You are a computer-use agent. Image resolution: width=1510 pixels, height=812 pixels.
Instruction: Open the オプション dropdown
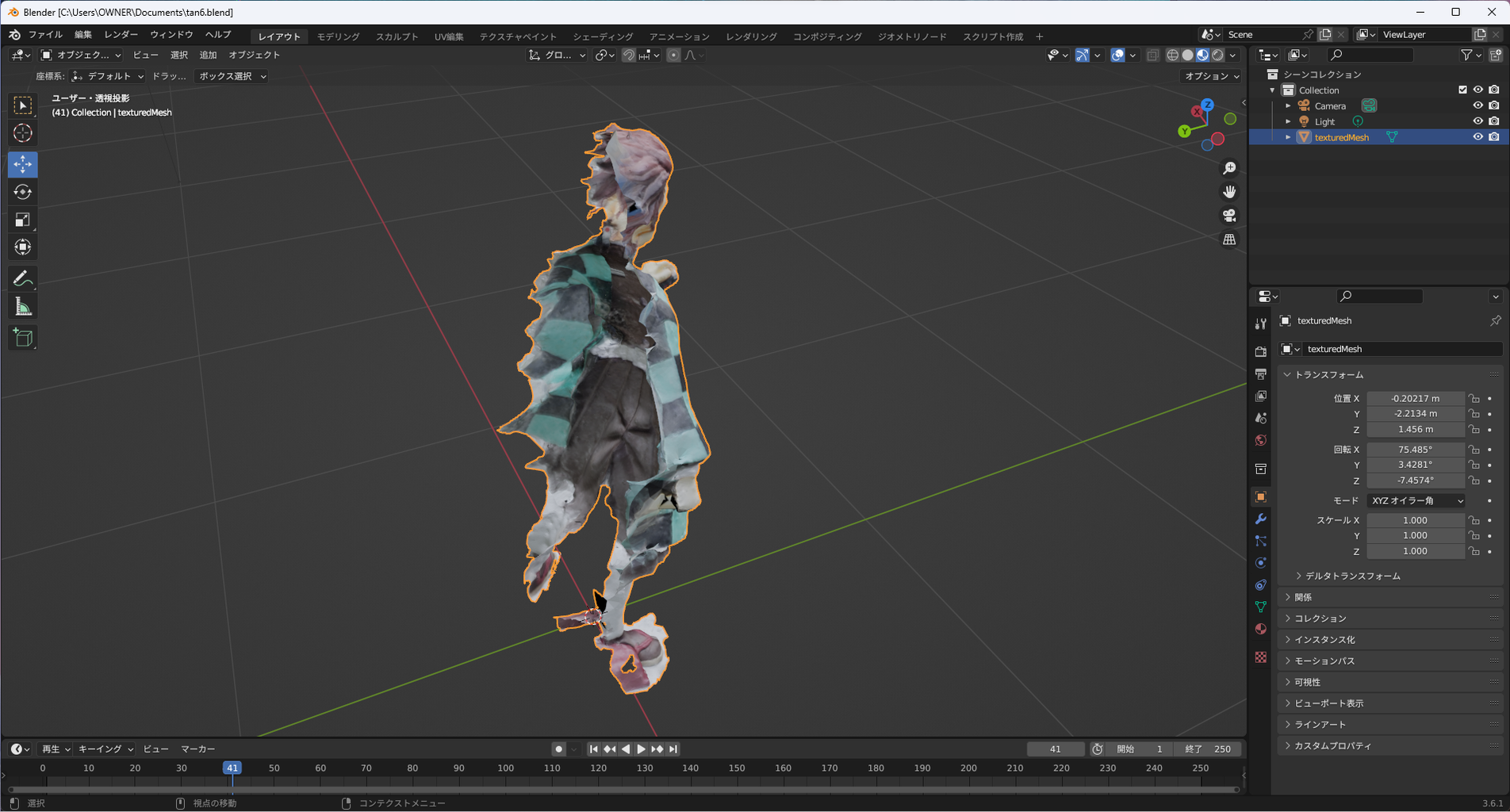(1210, 76)
